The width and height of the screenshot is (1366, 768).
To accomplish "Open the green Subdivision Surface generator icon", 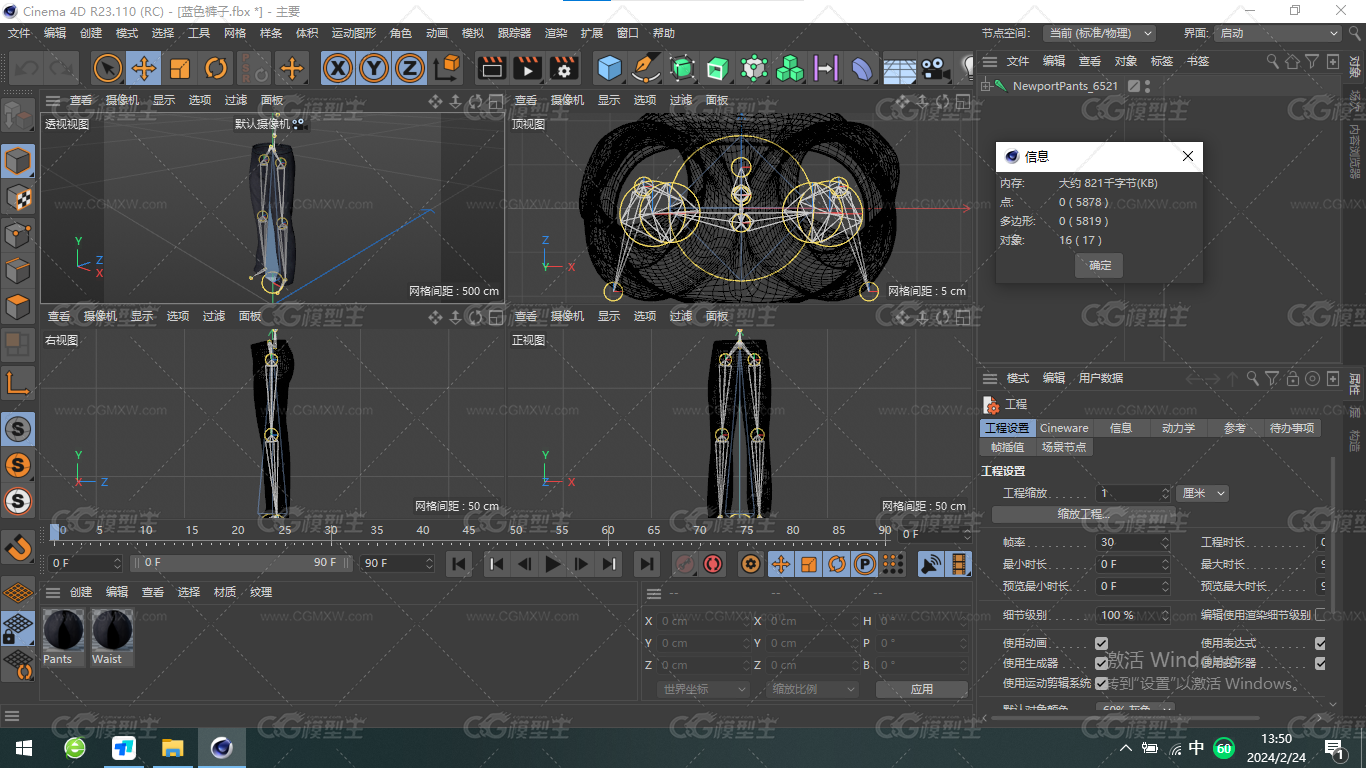I will 682,68.
